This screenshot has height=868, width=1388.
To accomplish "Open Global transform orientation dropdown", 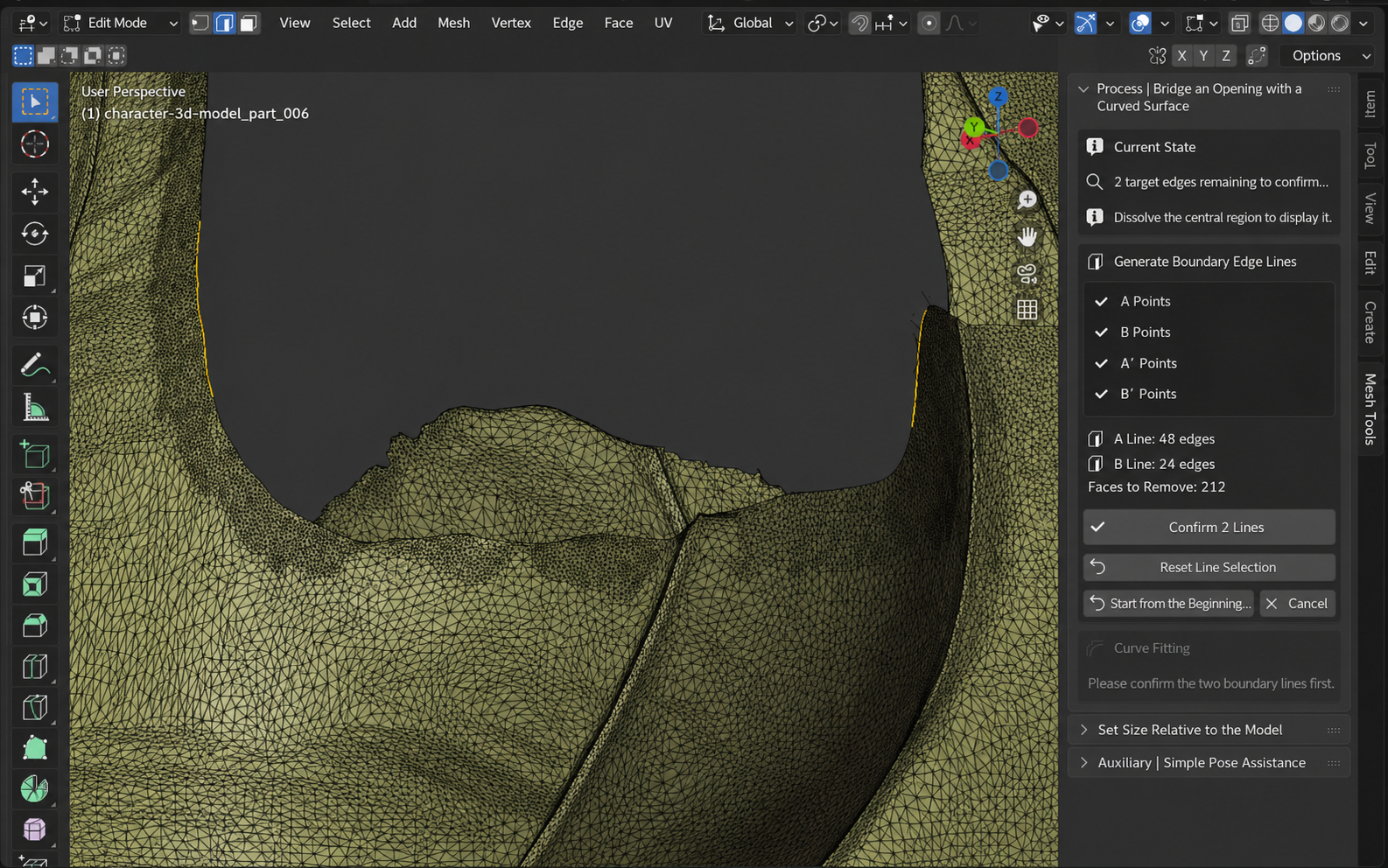I will tap(751, 23).
